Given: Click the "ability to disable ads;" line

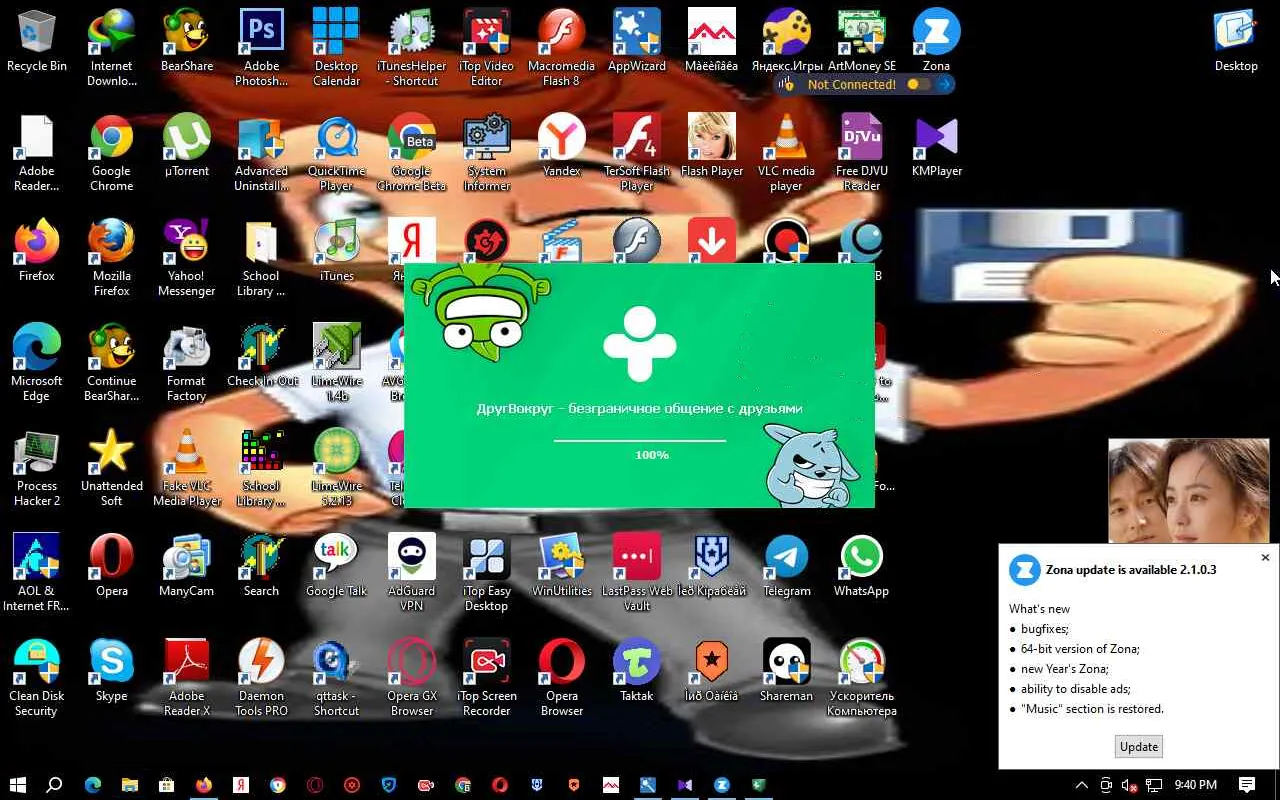Looking at the screenshot, I should click(1076, 689).
